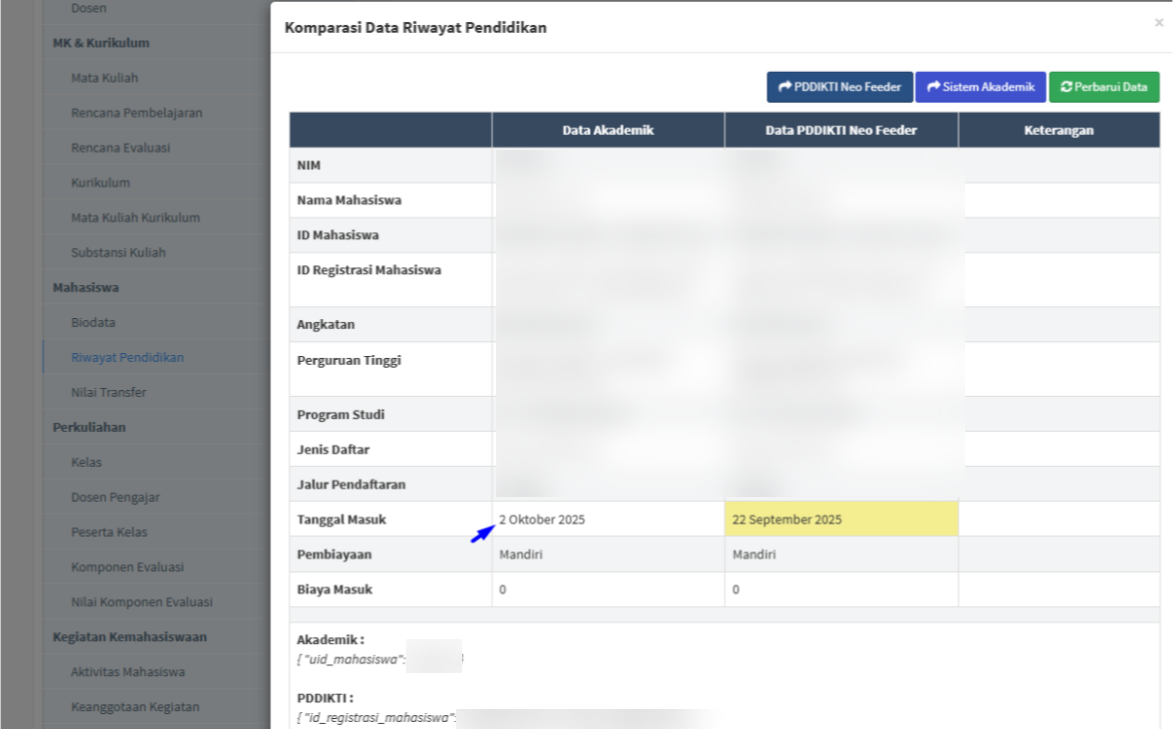Viewport: 1173px width, 729px height.
Task: Close the Komparasi Data dialog
Action: (x=1158, y=22)
